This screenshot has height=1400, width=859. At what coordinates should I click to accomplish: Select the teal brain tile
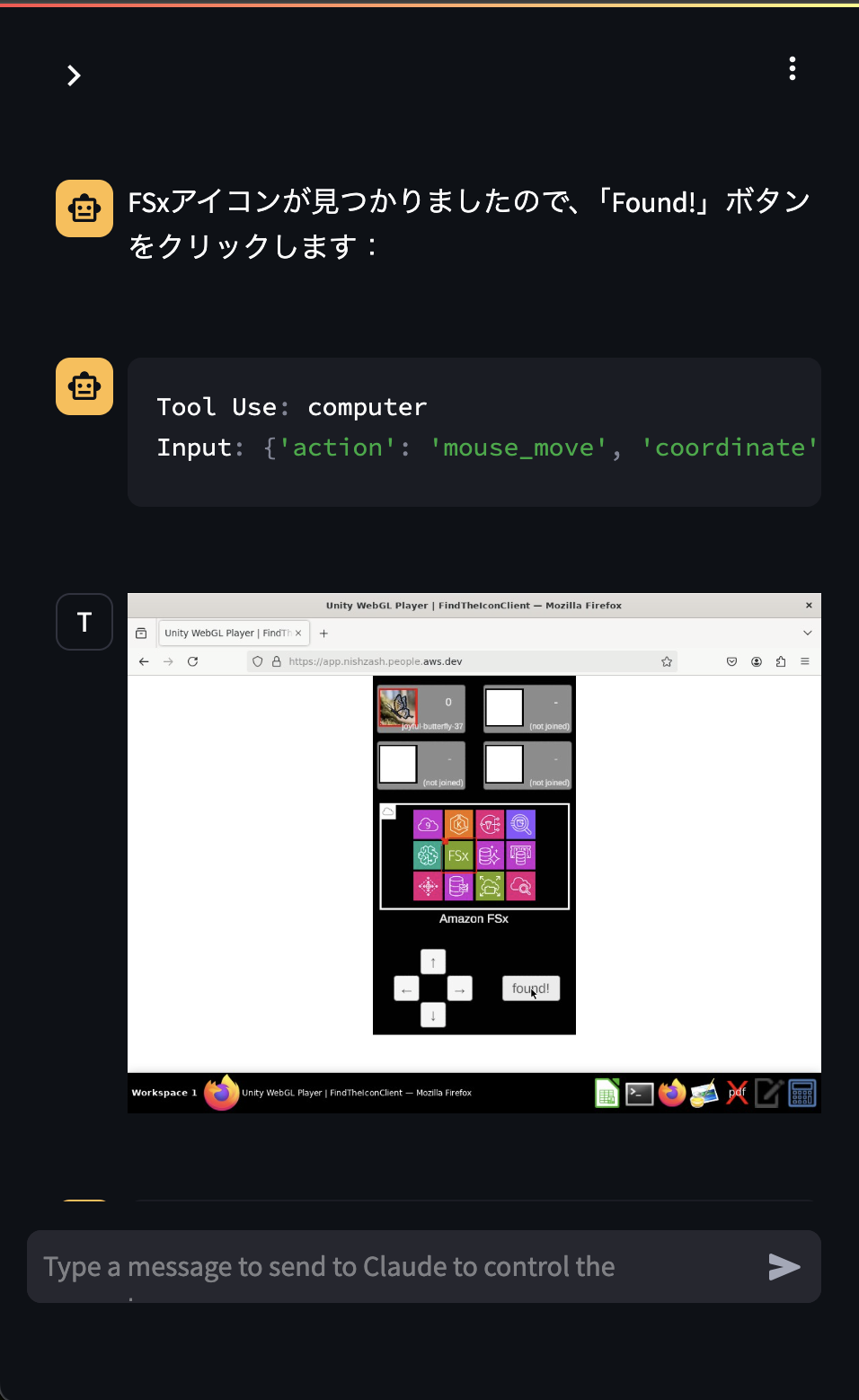coord(428,855)
